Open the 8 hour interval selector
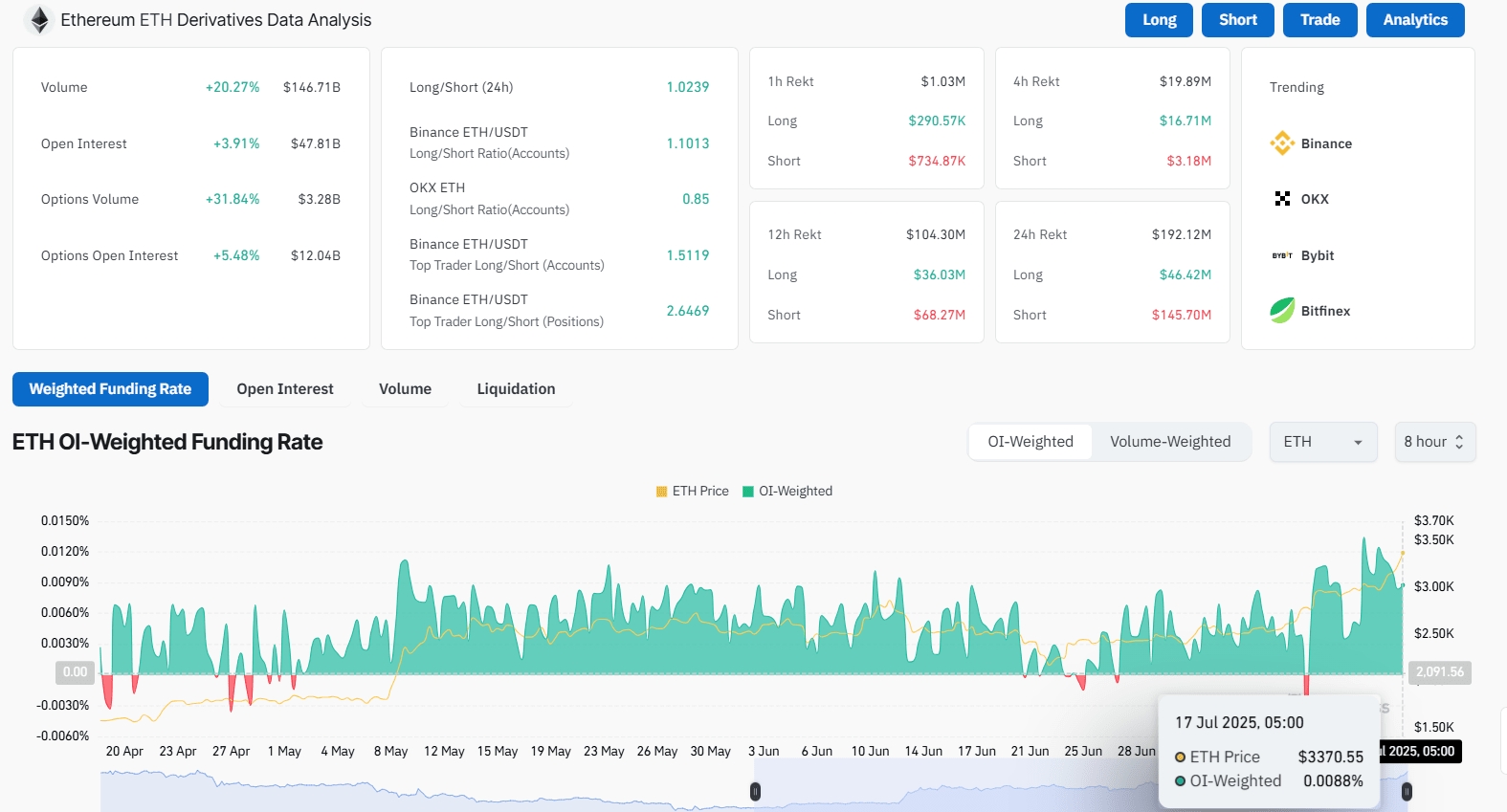 click(1435, 442)
